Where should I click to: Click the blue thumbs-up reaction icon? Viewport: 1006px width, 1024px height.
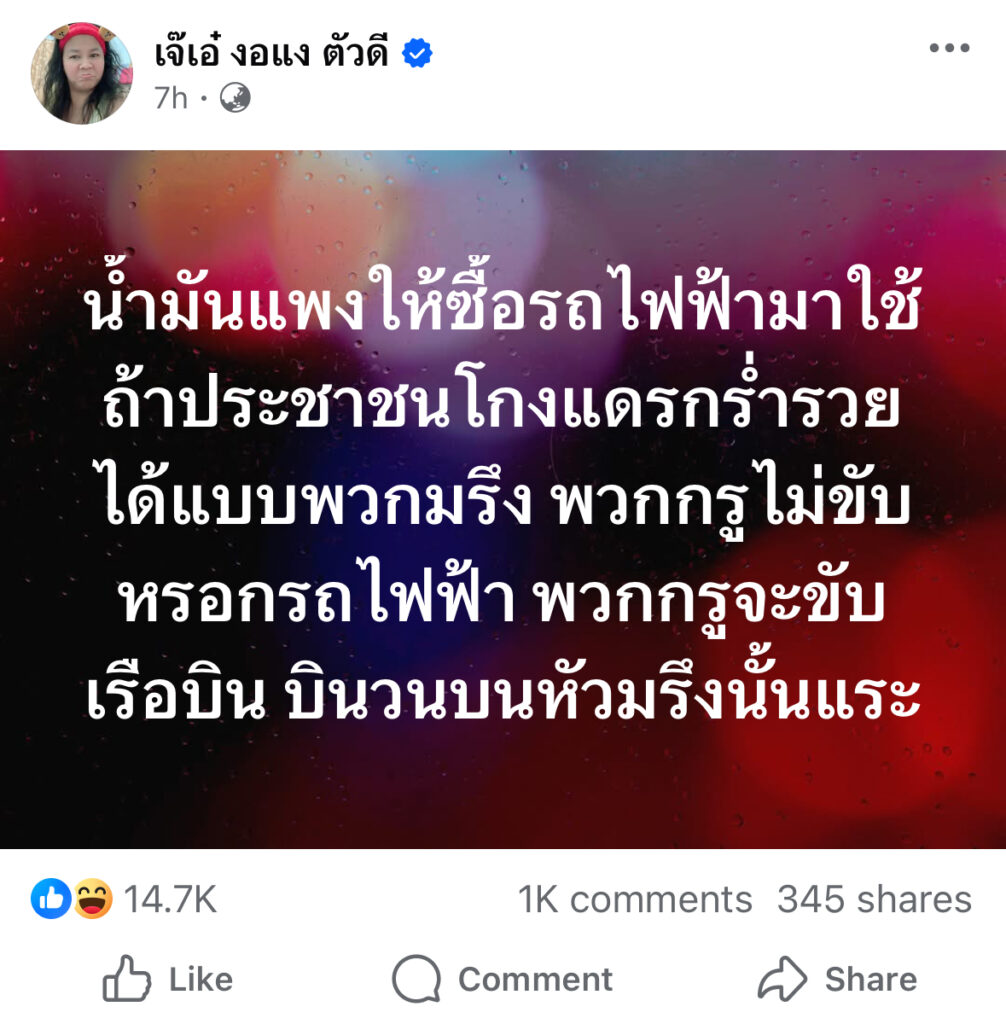tap(51, 899)
